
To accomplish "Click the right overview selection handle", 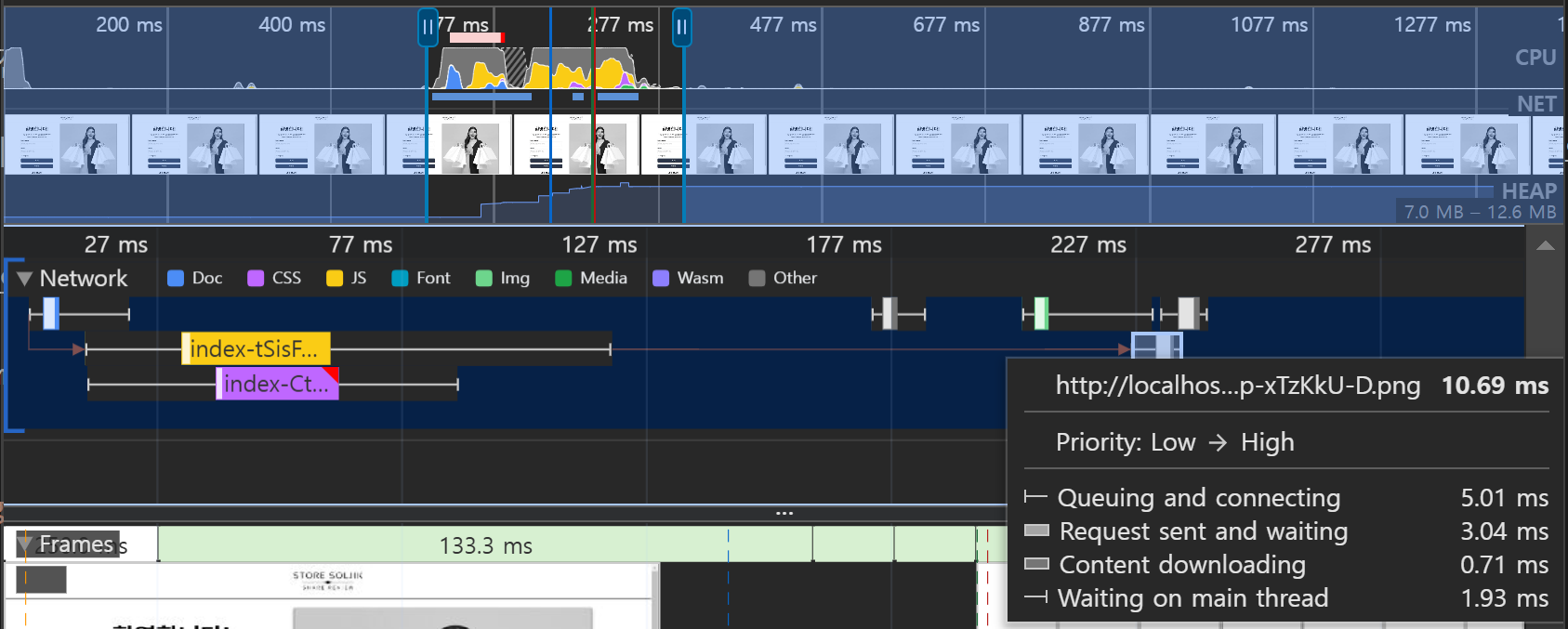I will pos(682,27).
